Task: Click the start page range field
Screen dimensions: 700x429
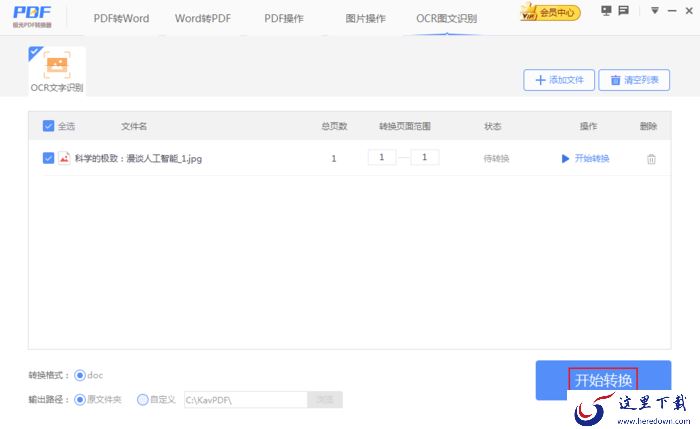Action: click(x=382, y=157)
